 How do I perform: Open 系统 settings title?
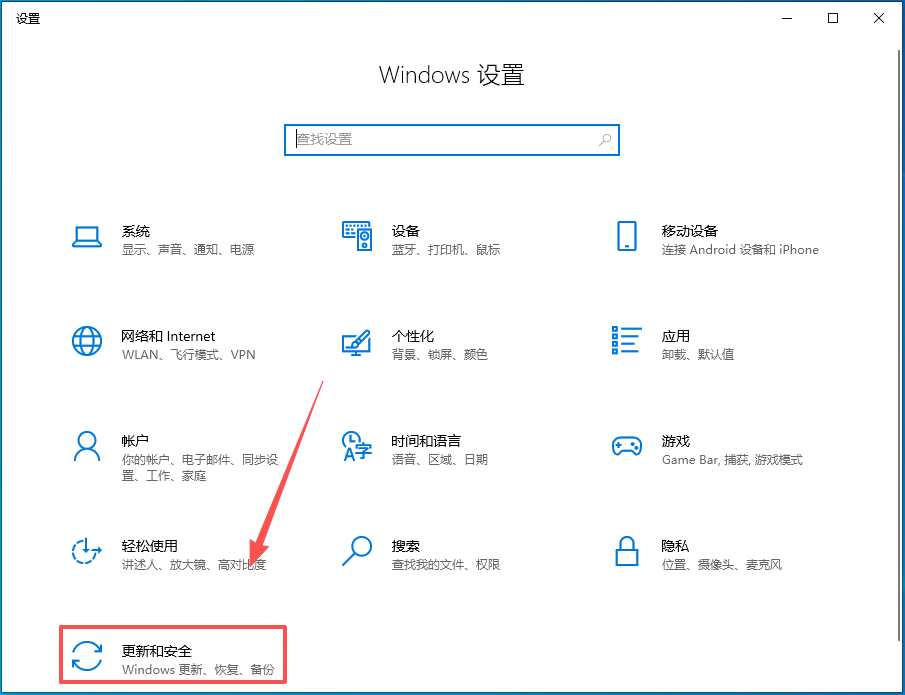pos(136,231)
